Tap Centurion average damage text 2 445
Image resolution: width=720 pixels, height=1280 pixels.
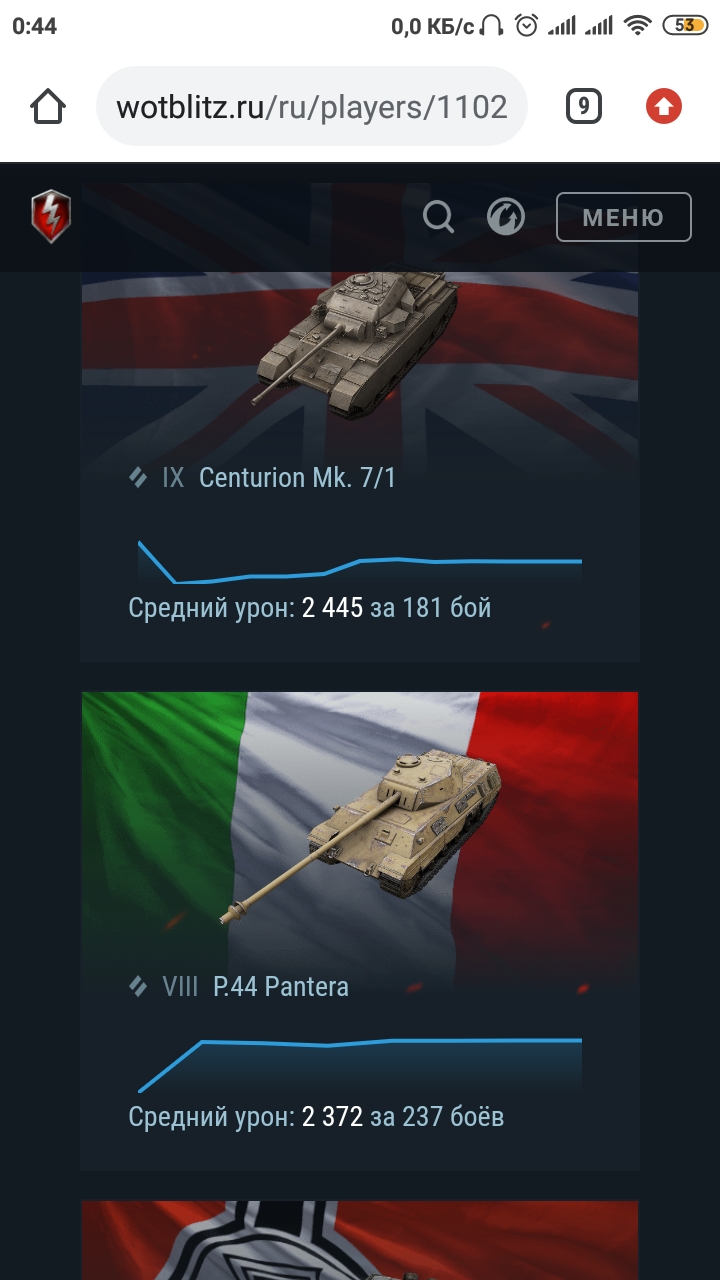(x=332, y=608)
